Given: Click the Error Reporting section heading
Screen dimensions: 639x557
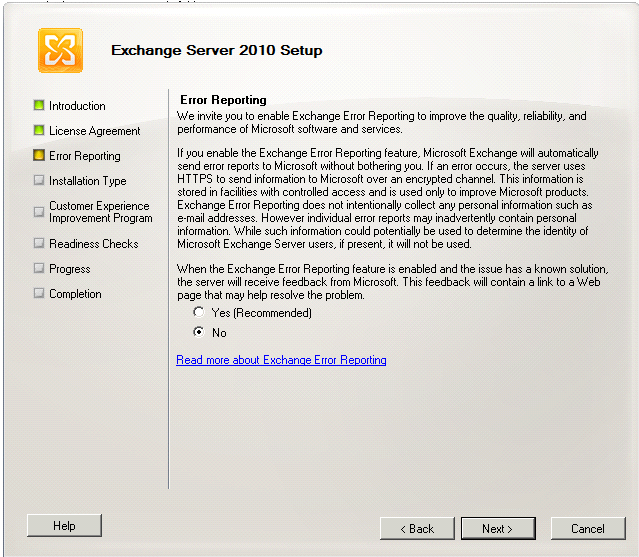Looking at the screenshot, I should (223, 100).
